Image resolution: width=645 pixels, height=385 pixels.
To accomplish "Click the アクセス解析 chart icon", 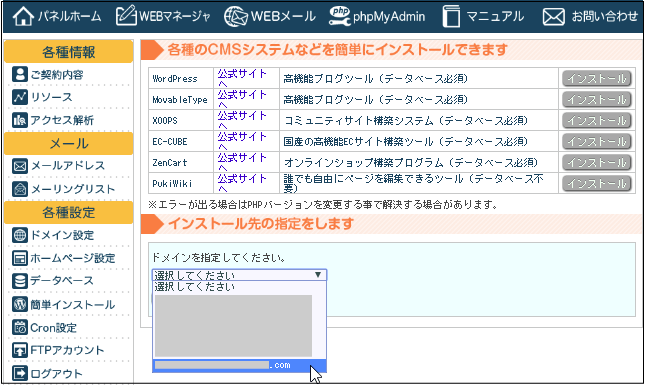I will point(20,120).
